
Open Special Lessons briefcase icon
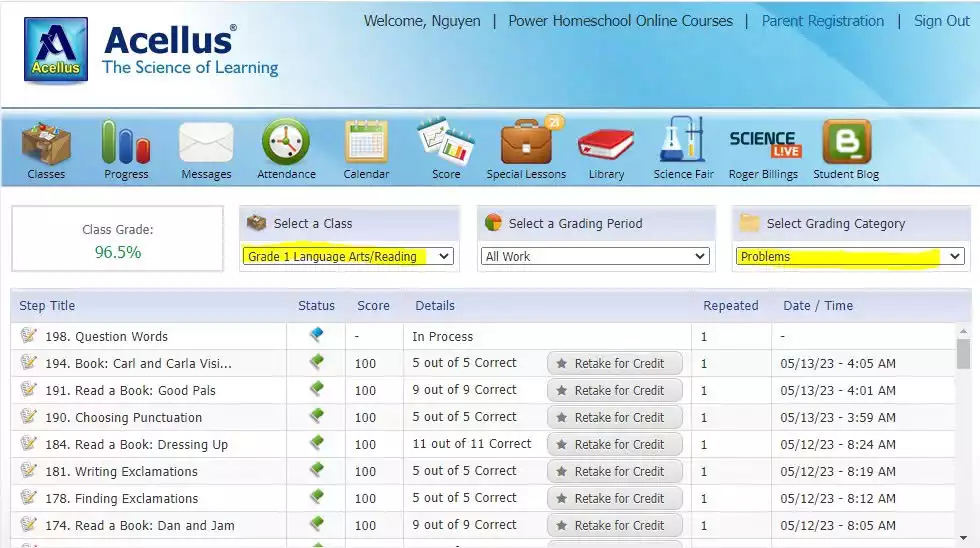click(x=526, y=144)
